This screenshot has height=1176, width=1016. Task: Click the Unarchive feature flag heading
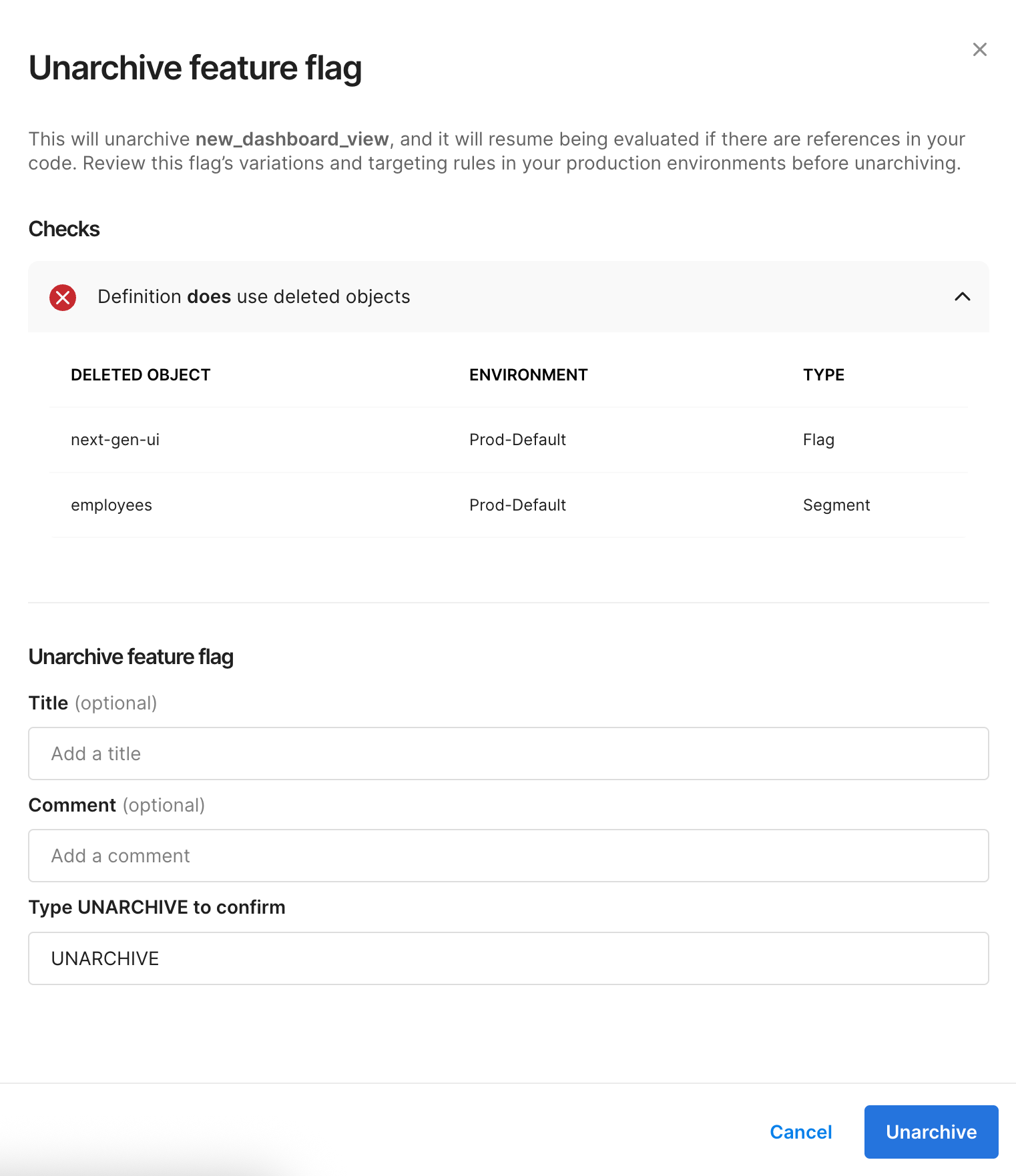click(196, 67)
